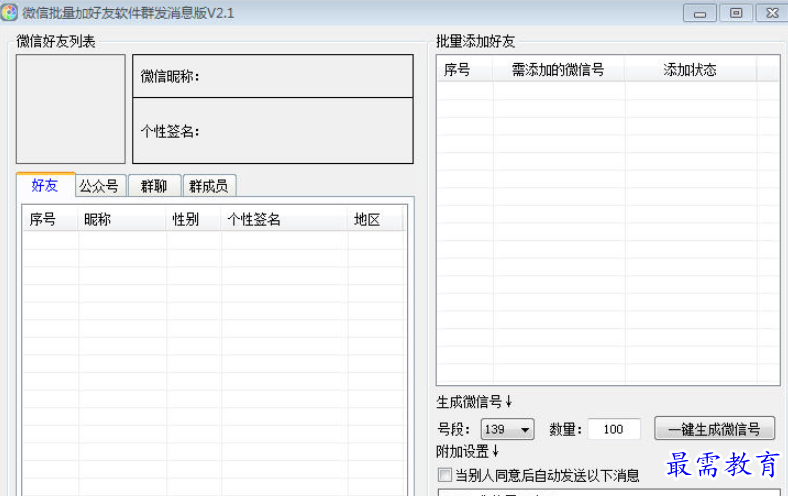The image size is (788, 496).
Task: Open the 公众号 tab
Action: pos(101,186)
